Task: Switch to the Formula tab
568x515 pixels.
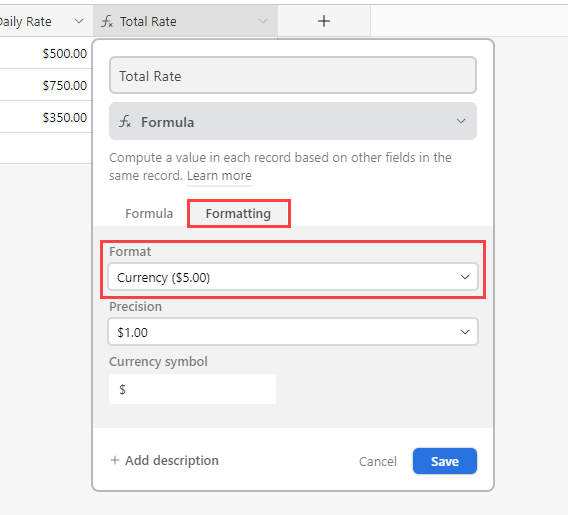Action: pyautogui.click(x=149, y=213)
